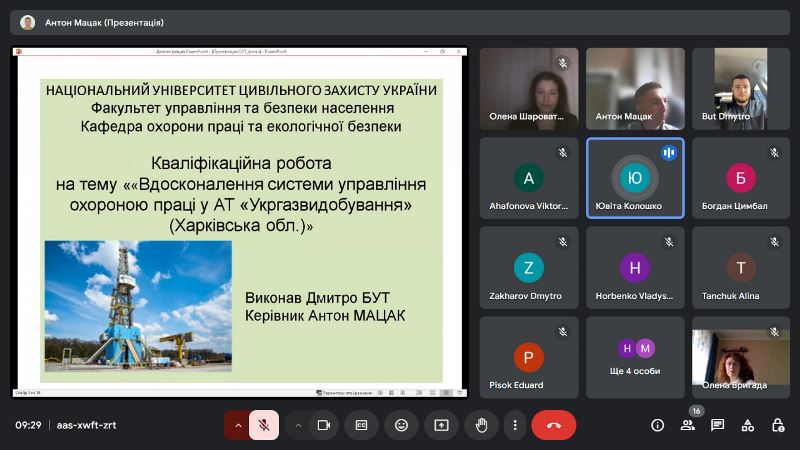Click meeting code aas-xwft-zrt
Viewport: 800px width, 450px height.
pos(86,425)
